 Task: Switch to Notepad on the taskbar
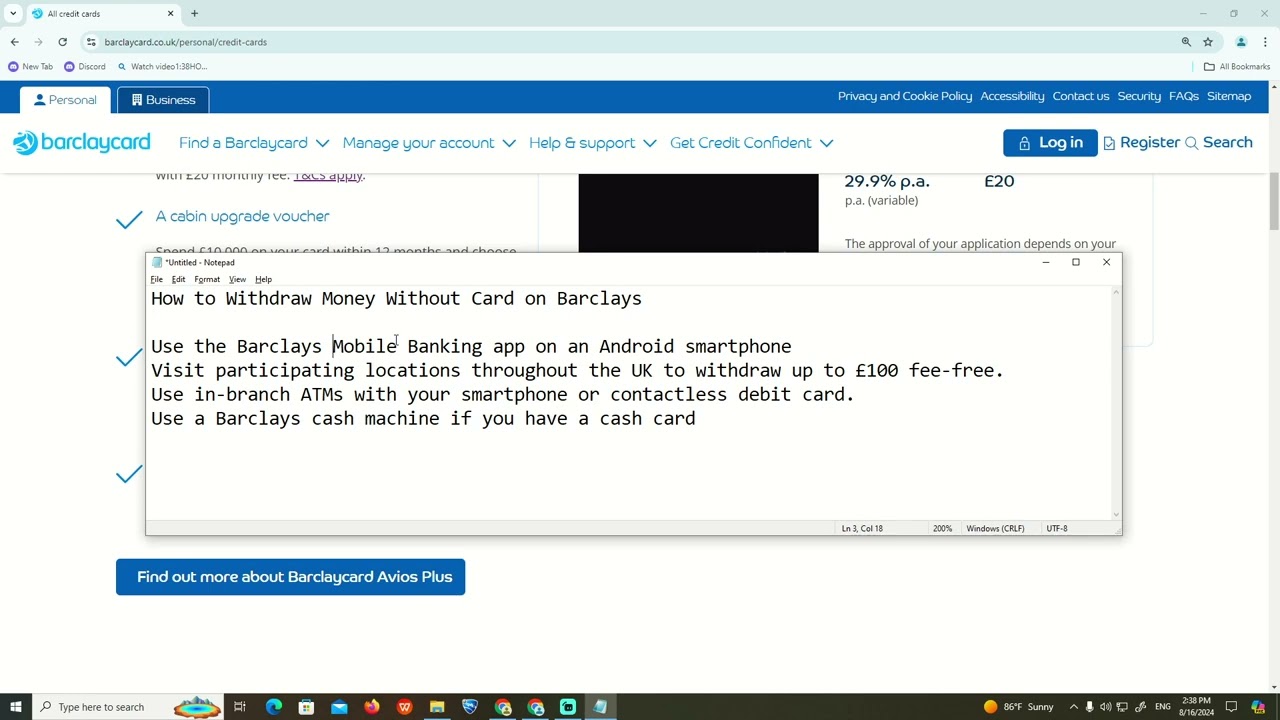(x=600, y=707)
